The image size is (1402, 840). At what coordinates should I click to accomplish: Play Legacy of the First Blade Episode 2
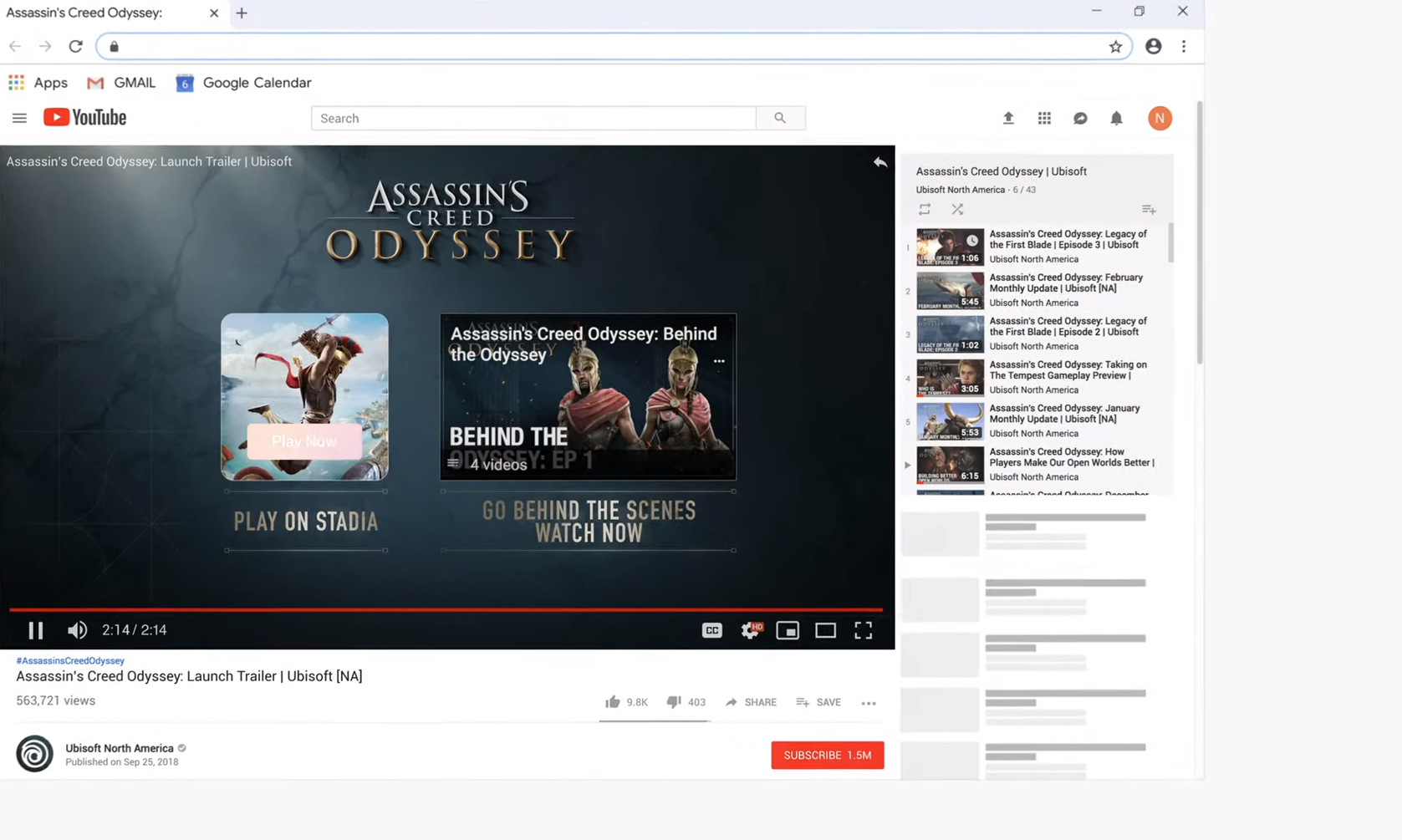(x=1035, y=333)
